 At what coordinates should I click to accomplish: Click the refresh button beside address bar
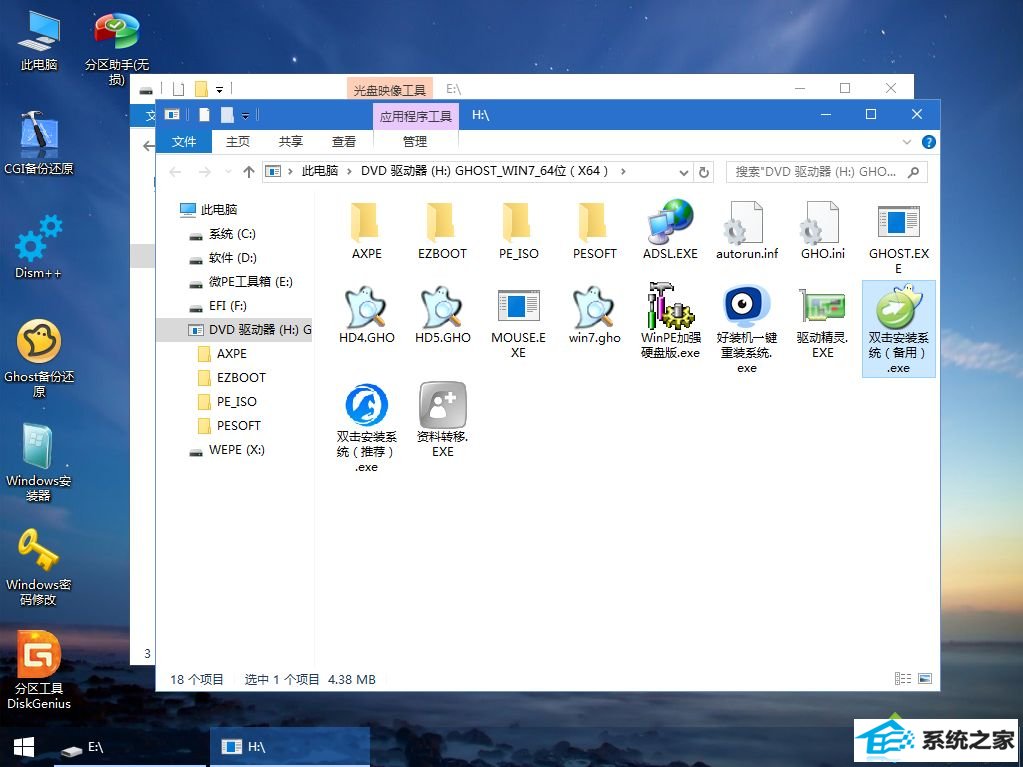coord(704,172)
